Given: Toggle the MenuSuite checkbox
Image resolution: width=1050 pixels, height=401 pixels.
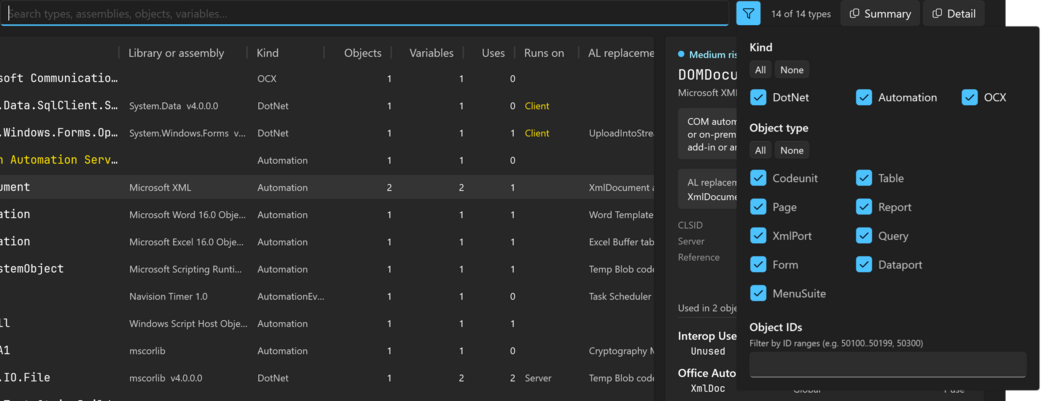Looking at the screenshot, I should coord(758,293).
